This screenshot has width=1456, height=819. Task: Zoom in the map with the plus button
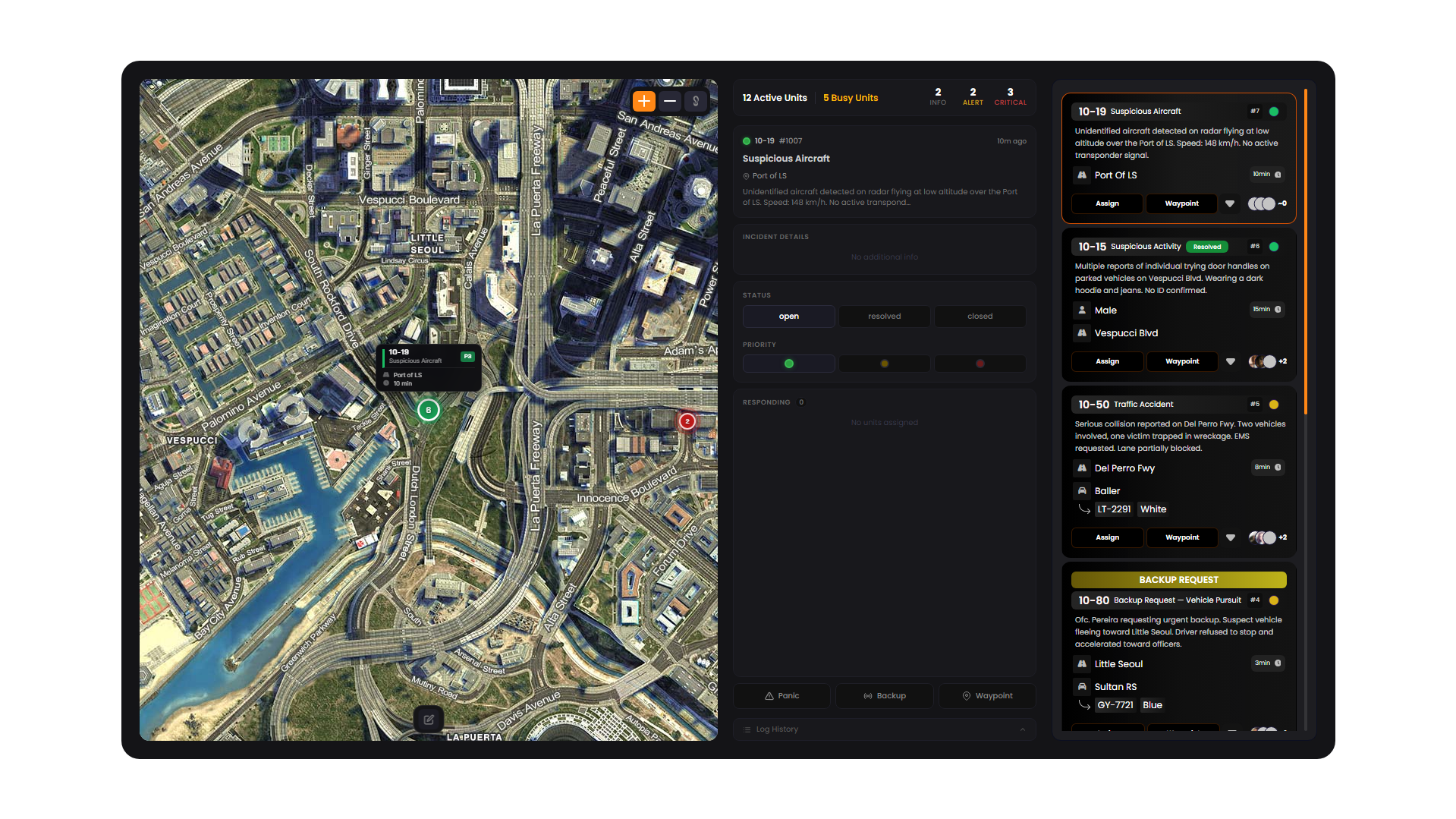pos(643,101)
